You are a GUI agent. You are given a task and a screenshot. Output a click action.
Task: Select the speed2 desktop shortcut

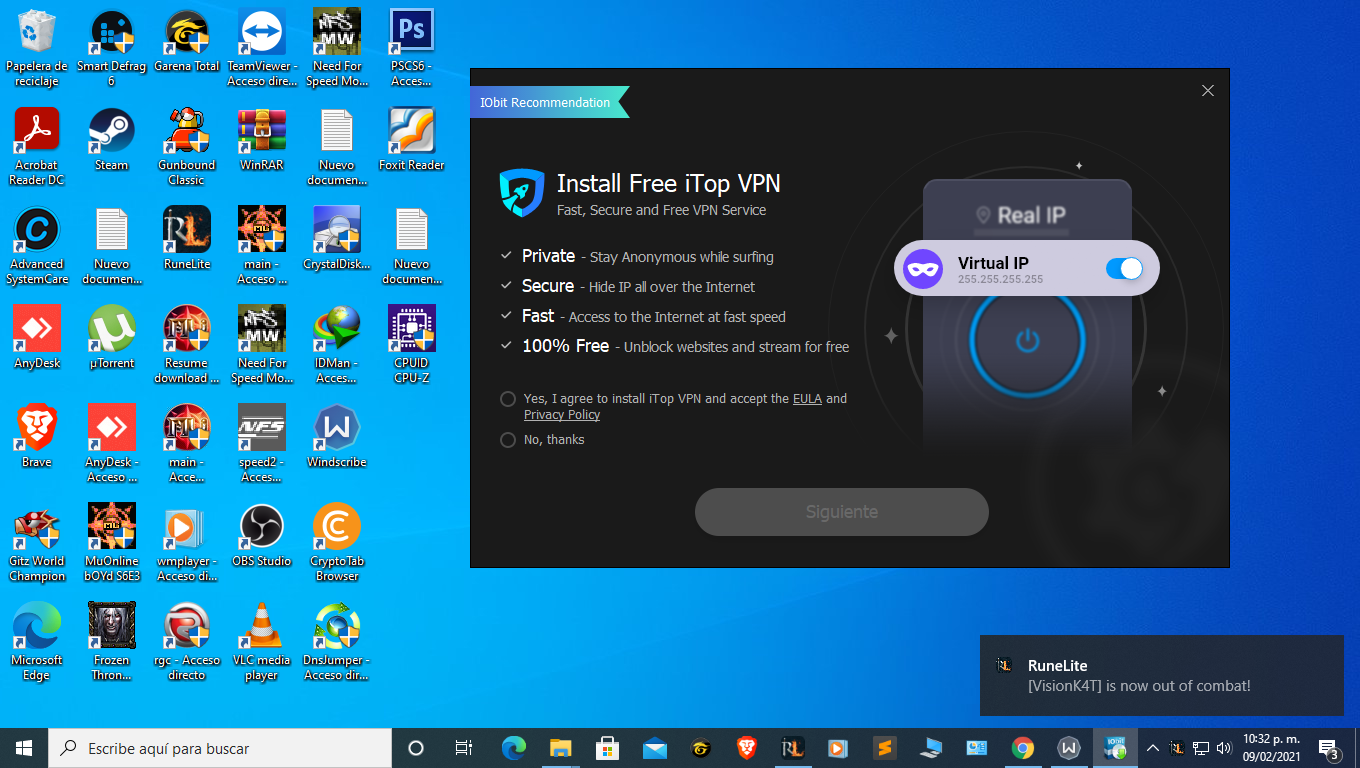tap(262, 444)
